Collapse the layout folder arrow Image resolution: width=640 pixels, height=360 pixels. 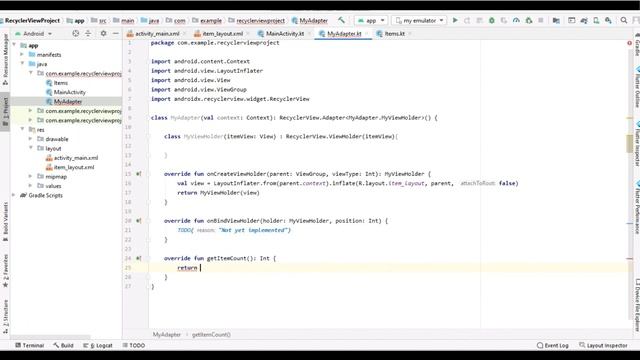[x=31, y=148]
